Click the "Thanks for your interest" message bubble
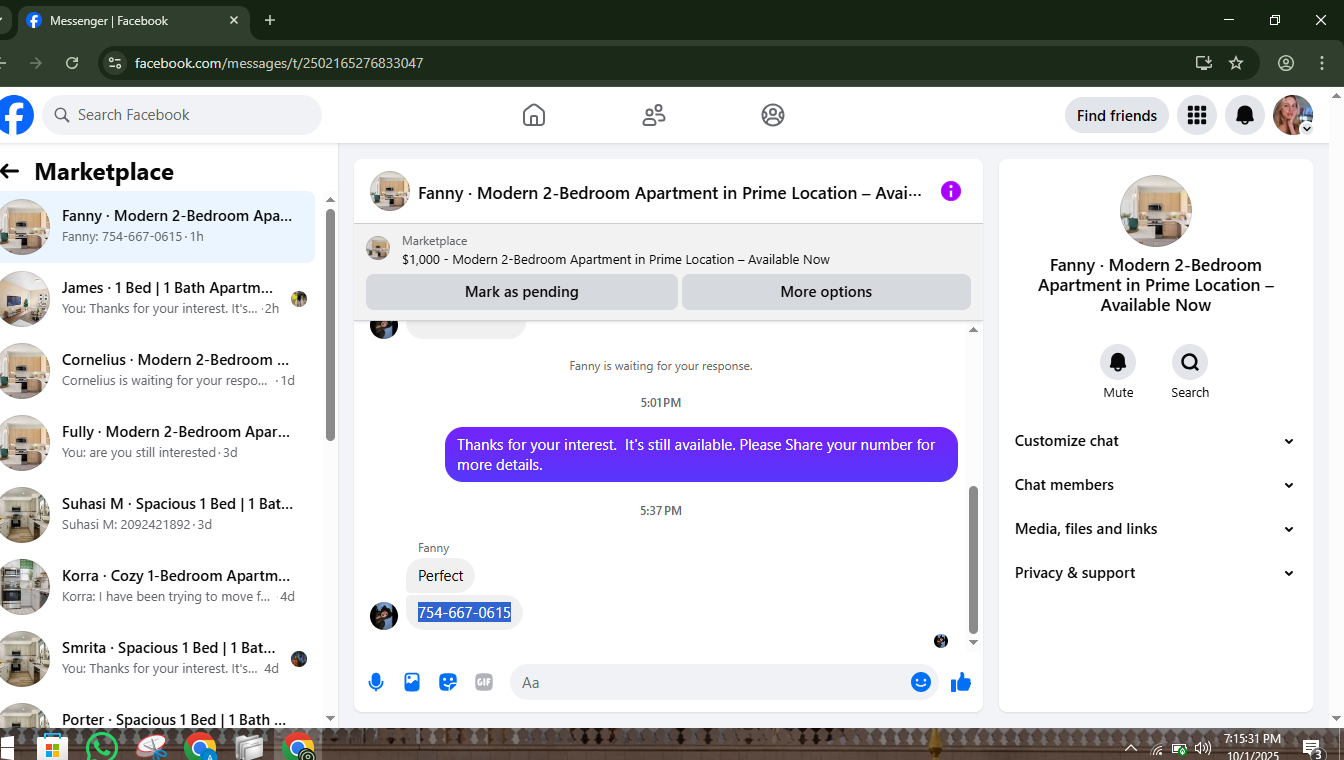 (x=701, y=455)
